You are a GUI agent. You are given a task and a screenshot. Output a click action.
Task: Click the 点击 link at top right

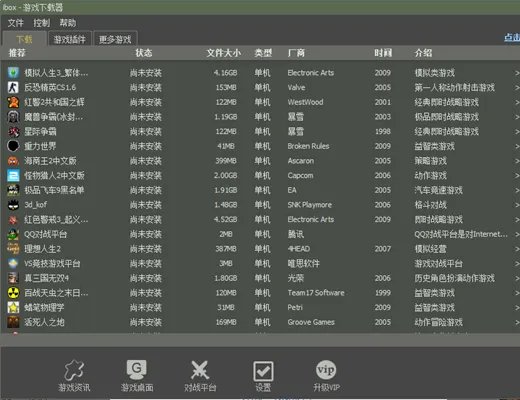(x=512, y=37)
